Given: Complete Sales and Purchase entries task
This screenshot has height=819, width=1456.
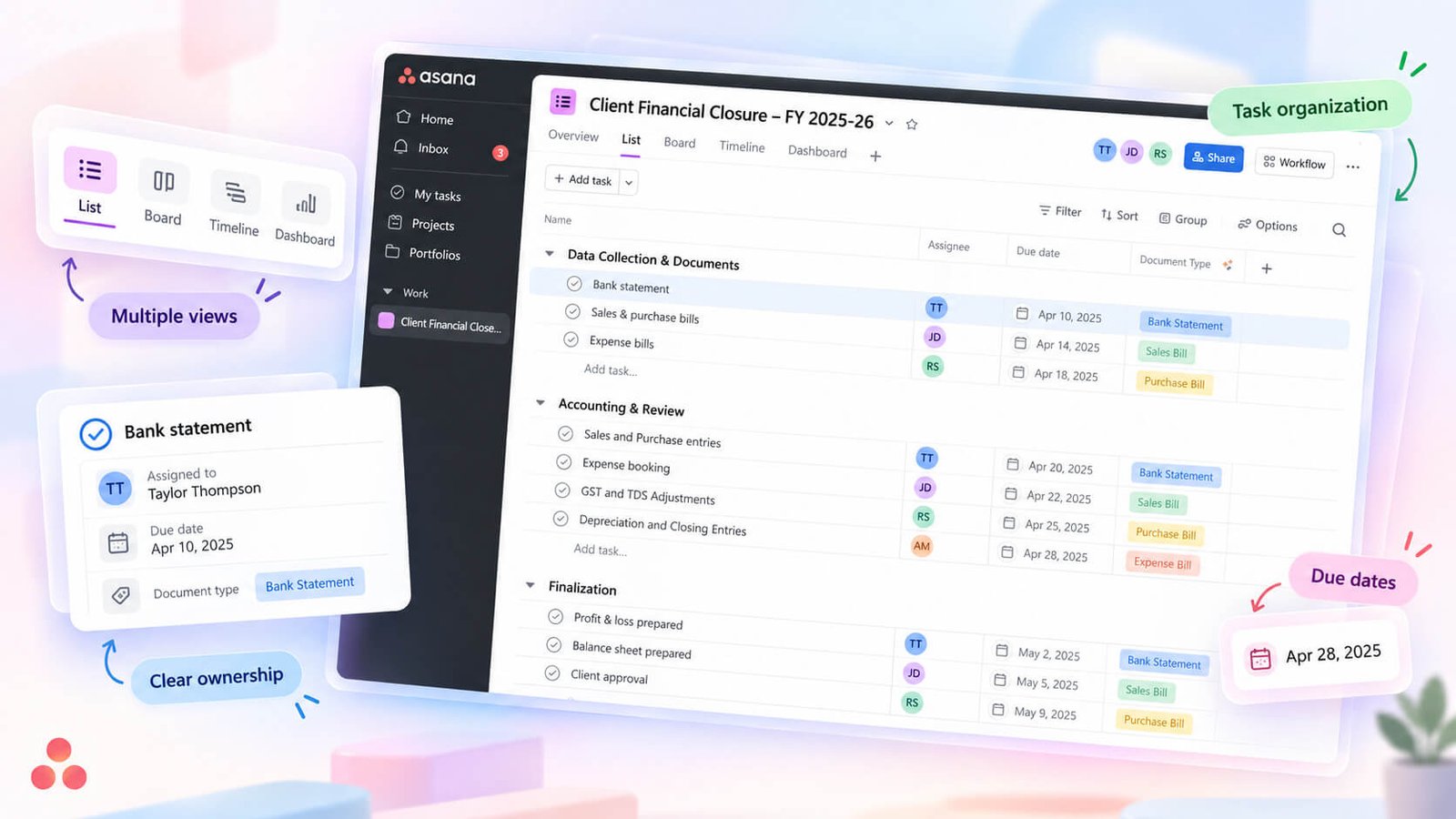Looking at the screenshot, I should tap(565, 433).
